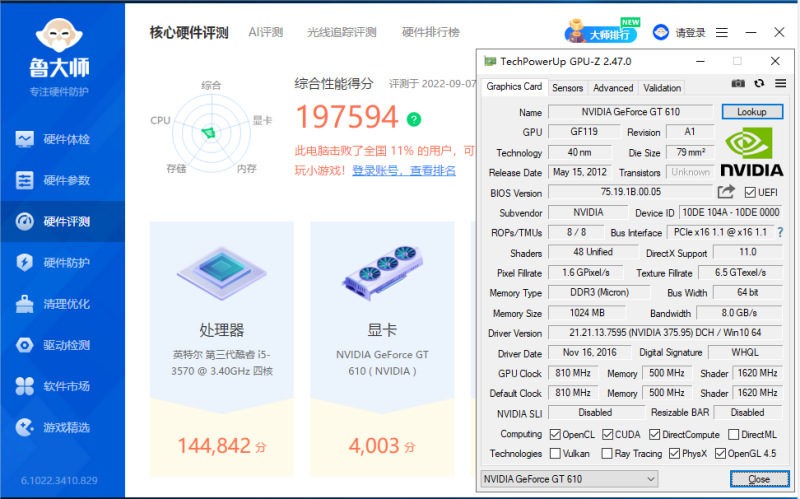Switch to the Sensors tab

[567, 88]
